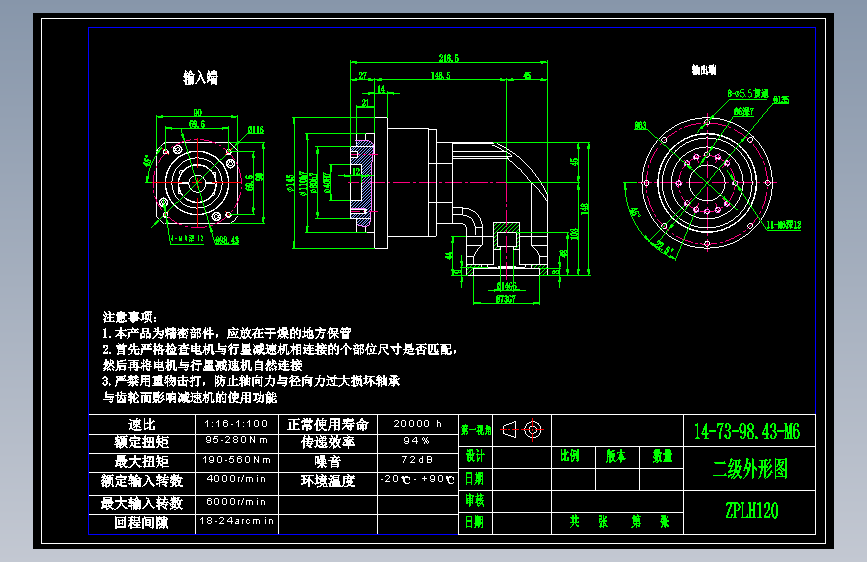
Task: Select the Ø135 dimension on output view
Action: pos(781,100)
